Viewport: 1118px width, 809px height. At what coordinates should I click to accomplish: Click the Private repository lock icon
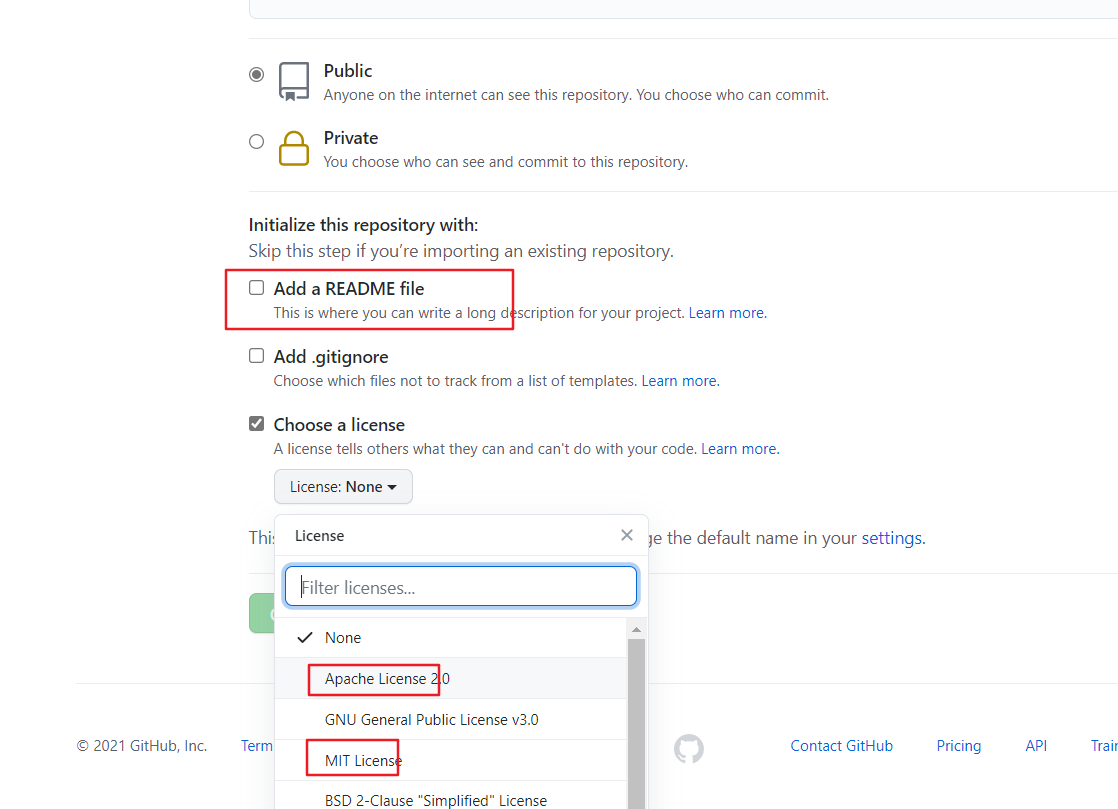point(294,148)
